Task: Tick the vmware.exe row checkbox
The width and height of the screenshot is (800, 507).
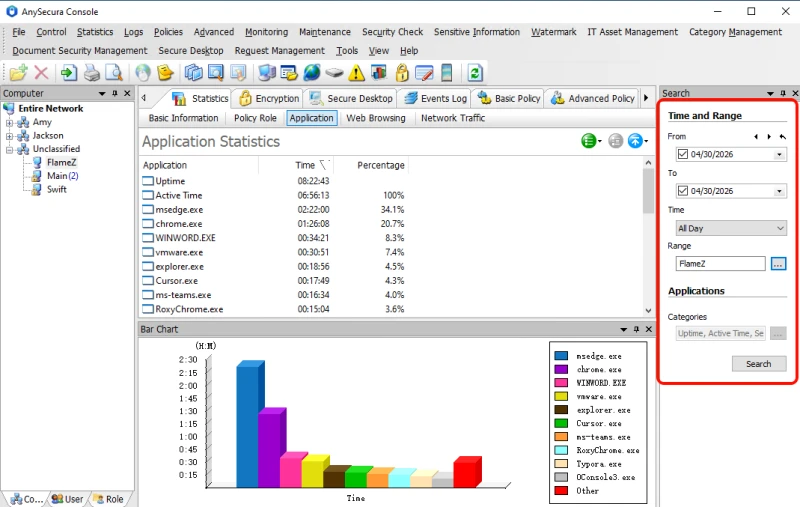Action: [x=148, y=252]
